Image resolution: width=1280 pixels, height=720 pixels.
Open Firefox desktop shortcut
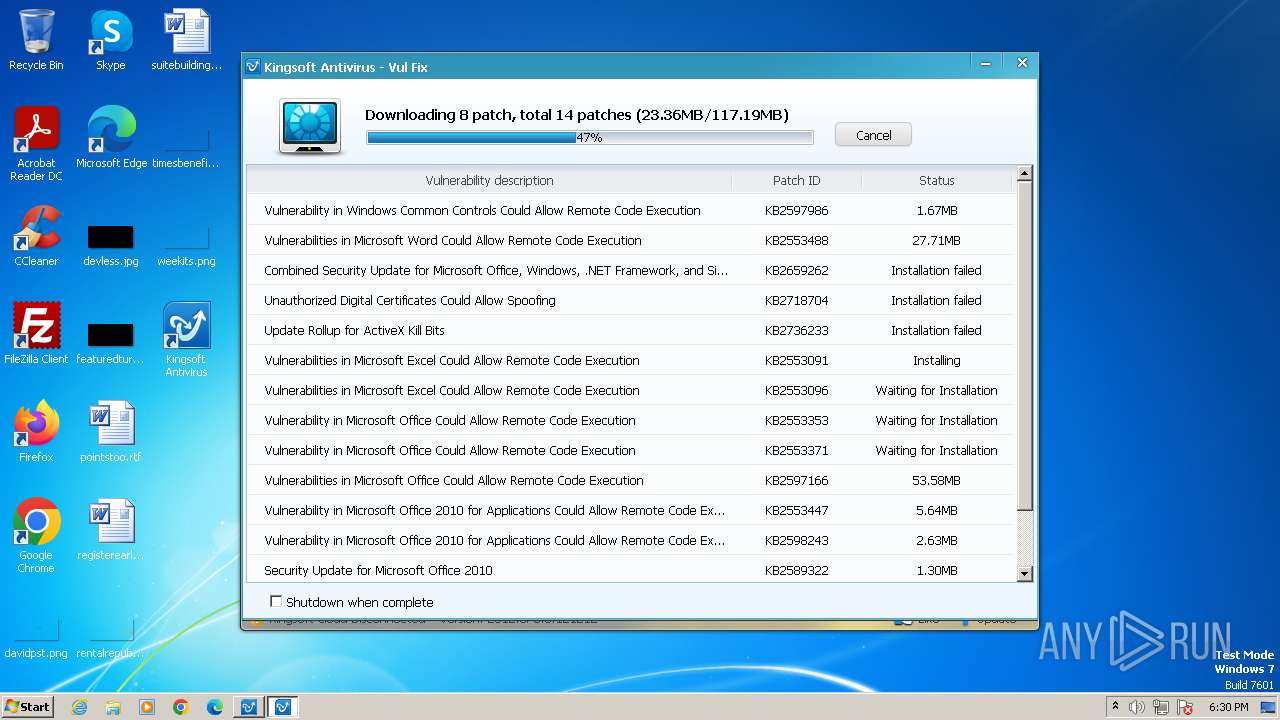click(36, 432)
